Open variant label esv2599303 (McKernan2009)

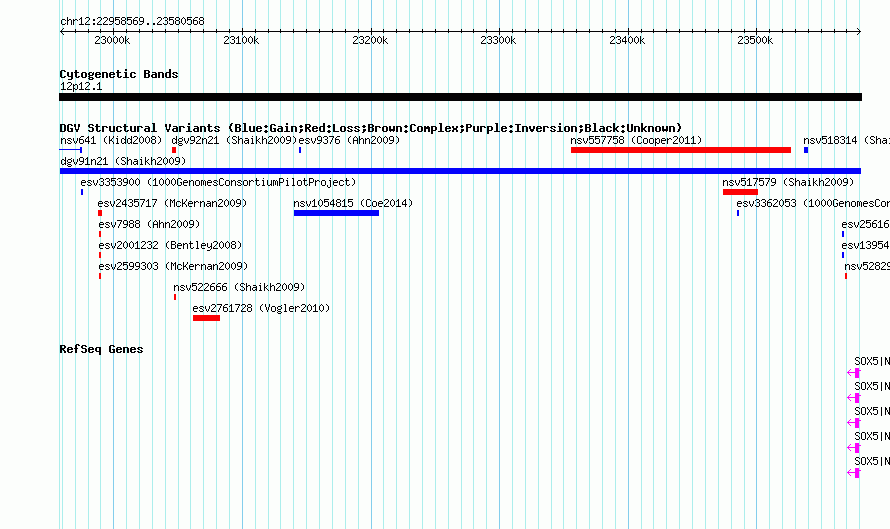pos(173,266)
